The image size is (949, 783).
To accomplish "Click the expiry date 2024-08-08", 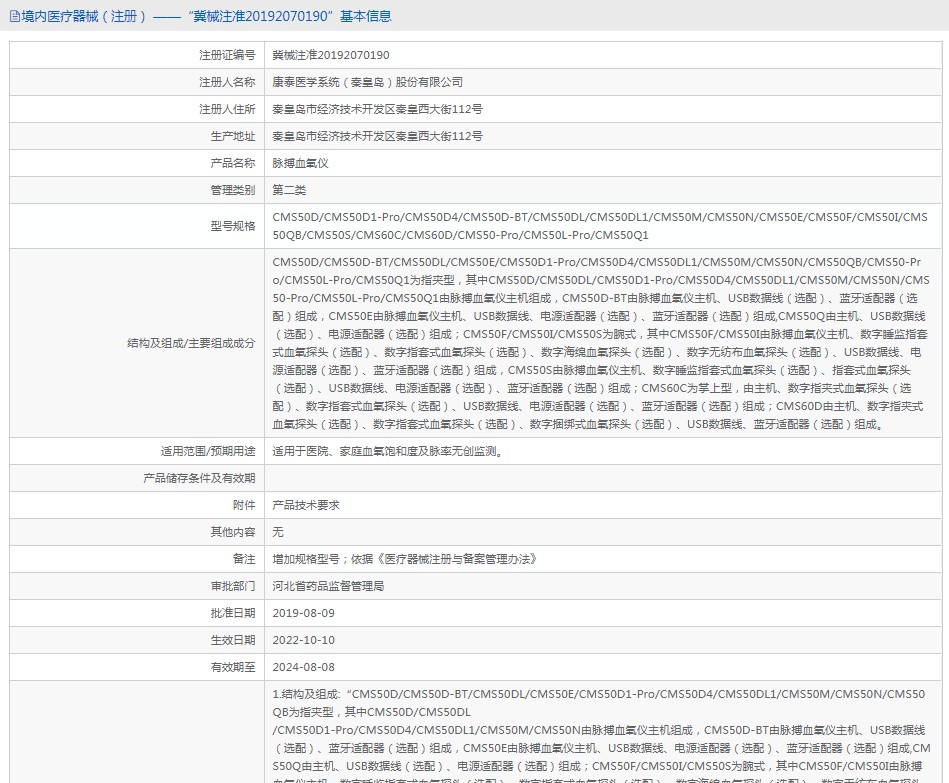I will pos(303,667).
